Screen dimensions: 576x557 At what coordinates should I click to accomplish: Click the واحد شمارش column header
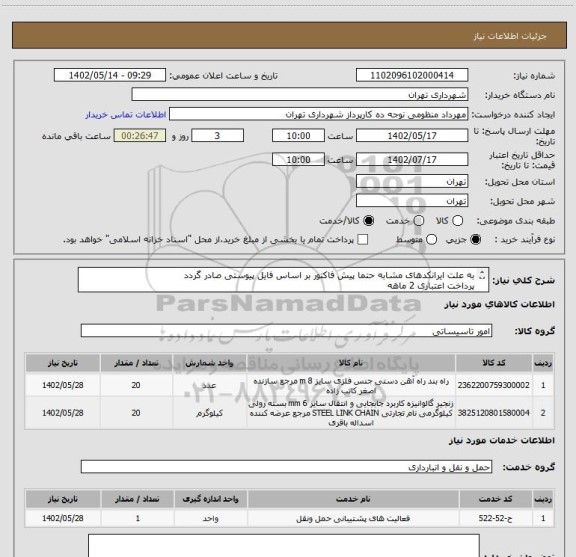pyautogui.click(x=209, y=363)
